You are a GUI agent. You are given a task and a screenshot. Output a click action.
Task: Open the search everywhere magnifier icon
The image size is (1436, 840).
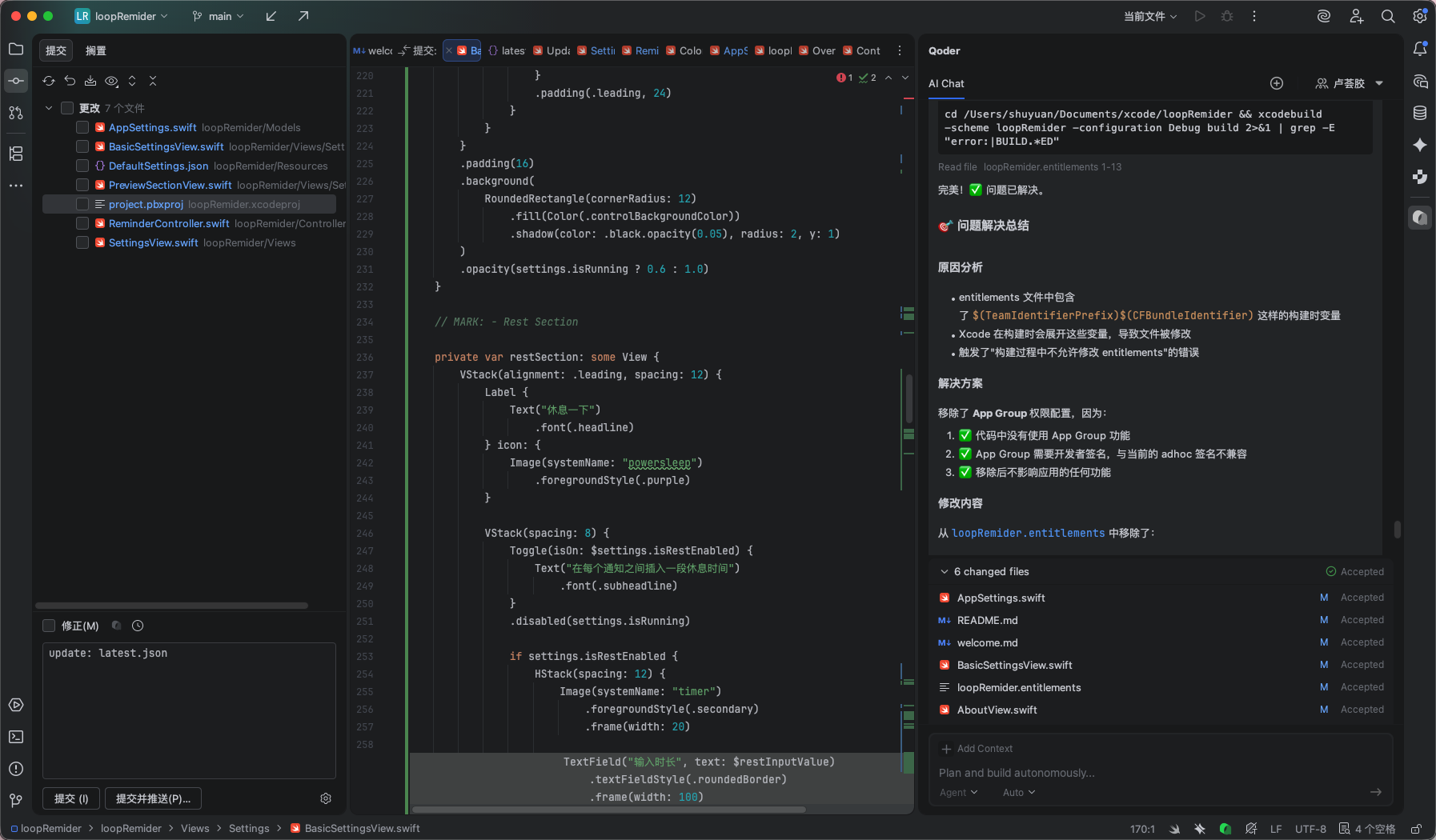(x=1388, y=16)
